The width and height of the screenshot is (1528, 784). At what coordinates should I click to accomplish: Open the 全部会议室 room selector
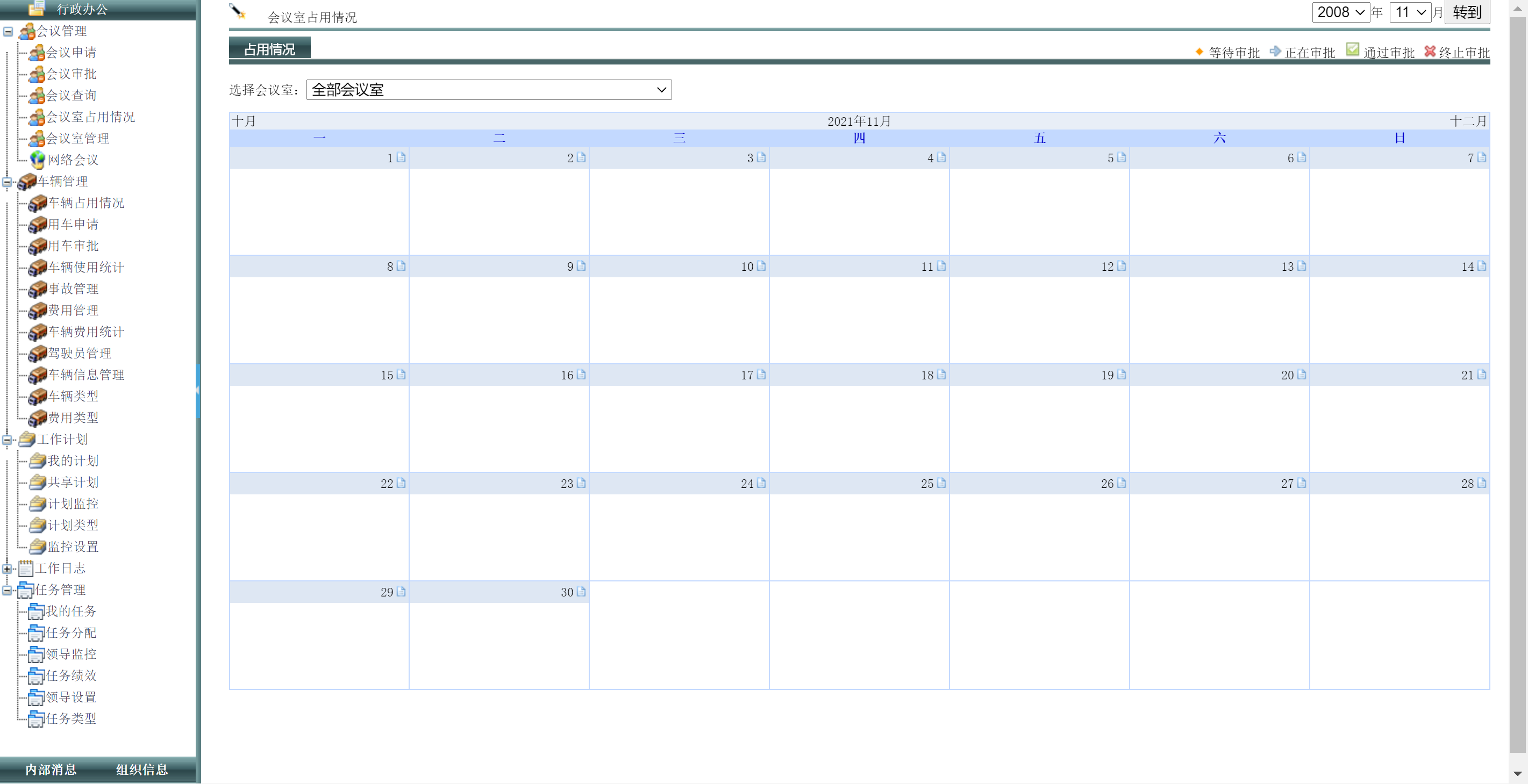click(x=489, y=90)
